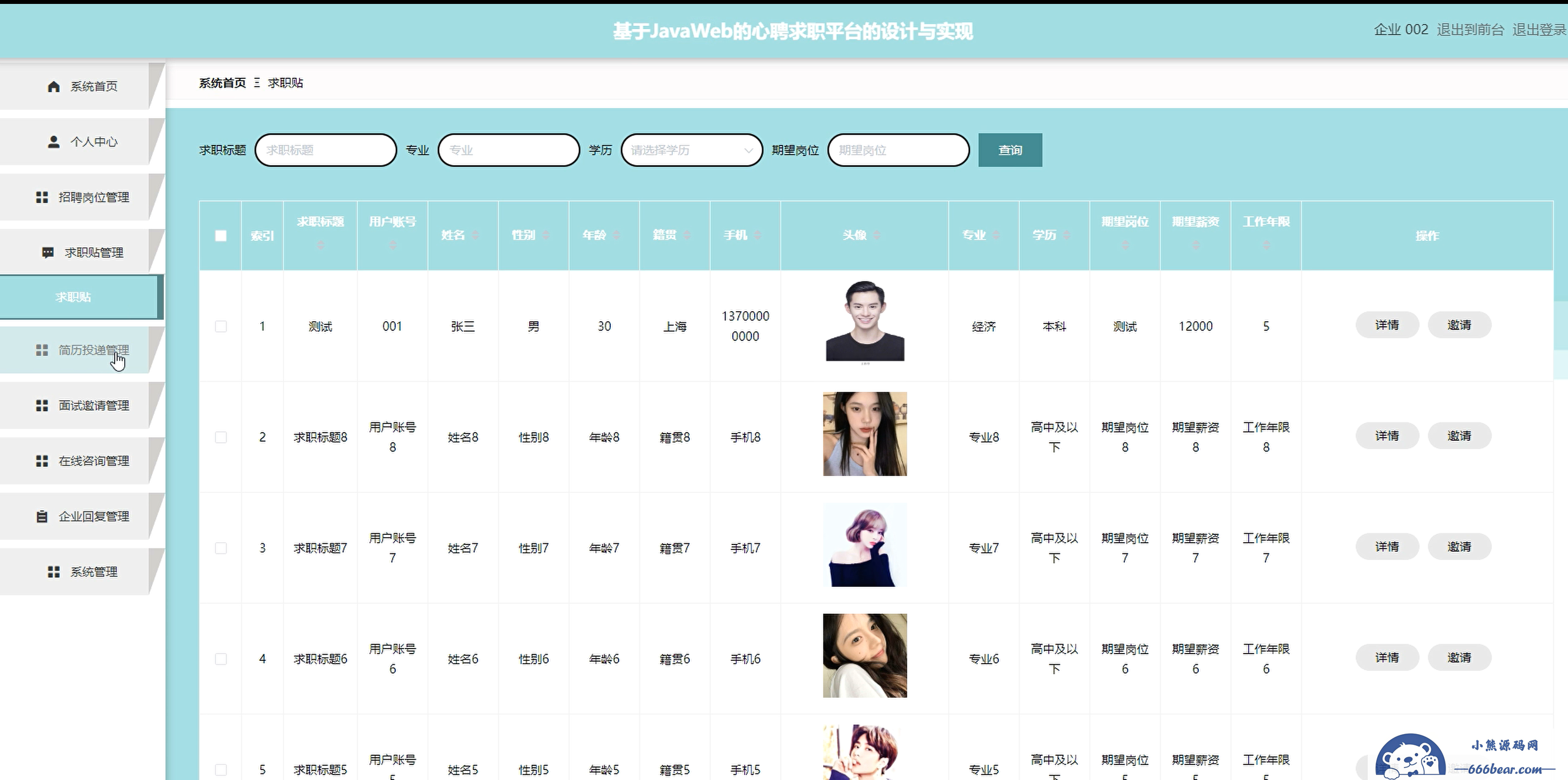Image resolution: width=1568 pixels, height=780 pixels.
Task: Click the grid icon beside 招聘岗位管理
Action: tap(42, 198)
